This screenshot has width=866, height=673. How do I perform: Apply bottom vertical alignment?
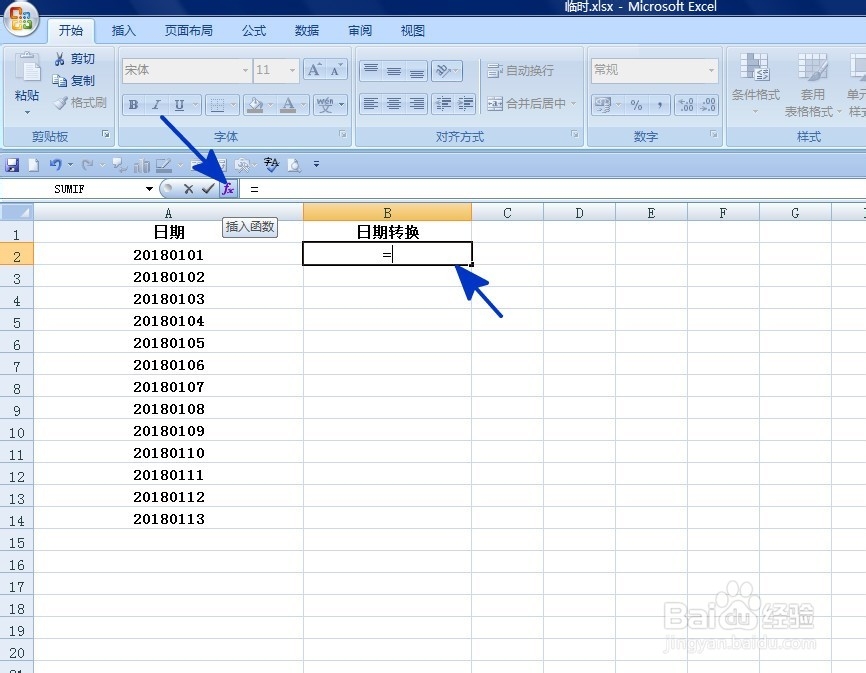coord(416,70)
